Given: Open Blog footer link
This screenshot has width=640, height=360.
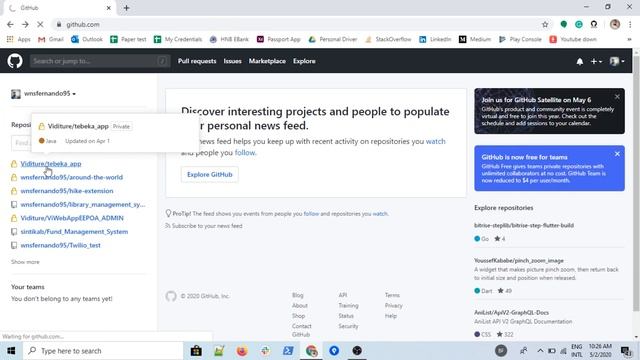Looking at the screenshot, I should point(298,295).
